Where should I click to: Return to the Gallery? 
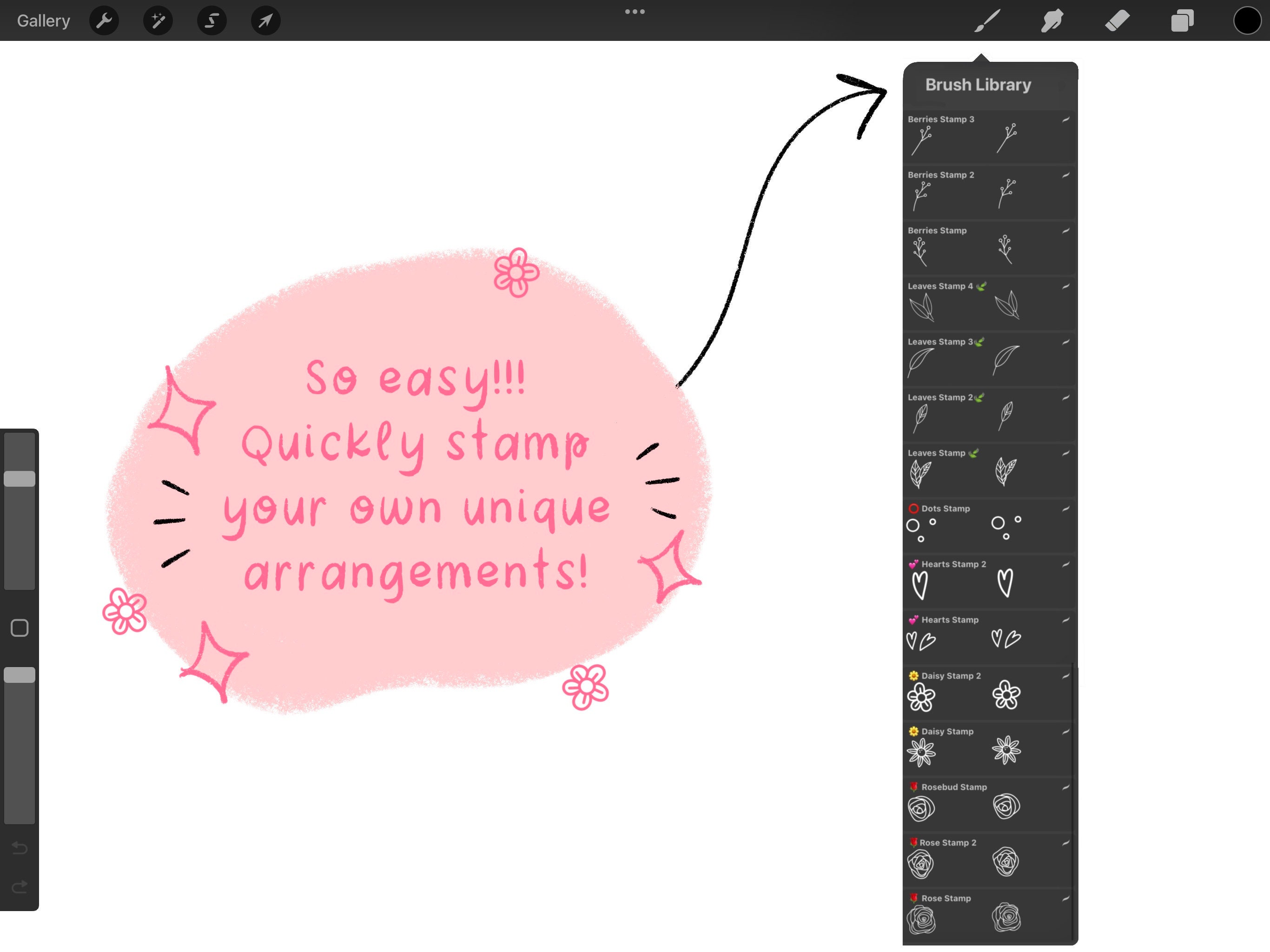tap(44, 21)
